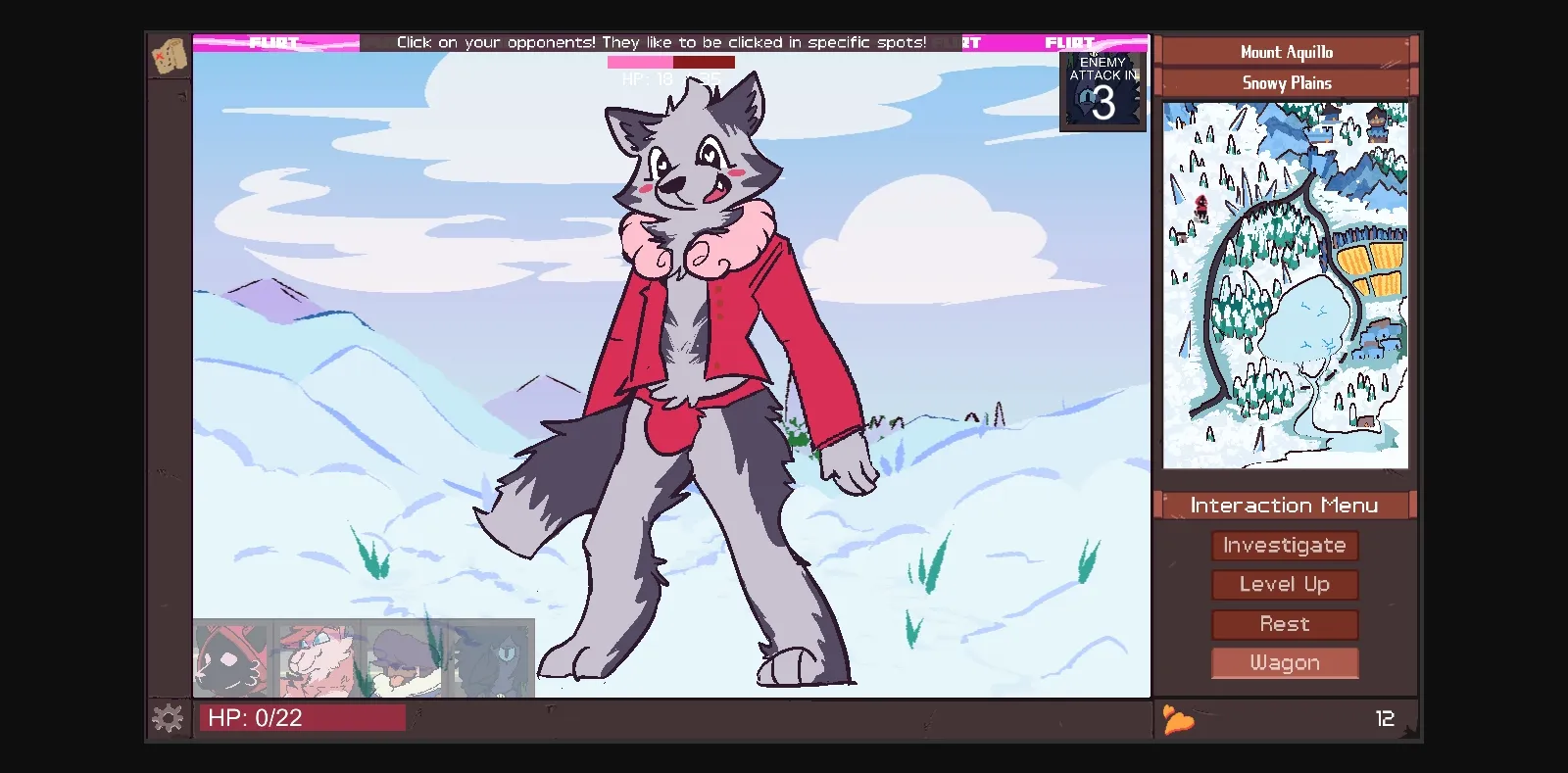Click the yellow farm fields on minimap
The image size is (1568, 773).
[x=1370, y=270]
